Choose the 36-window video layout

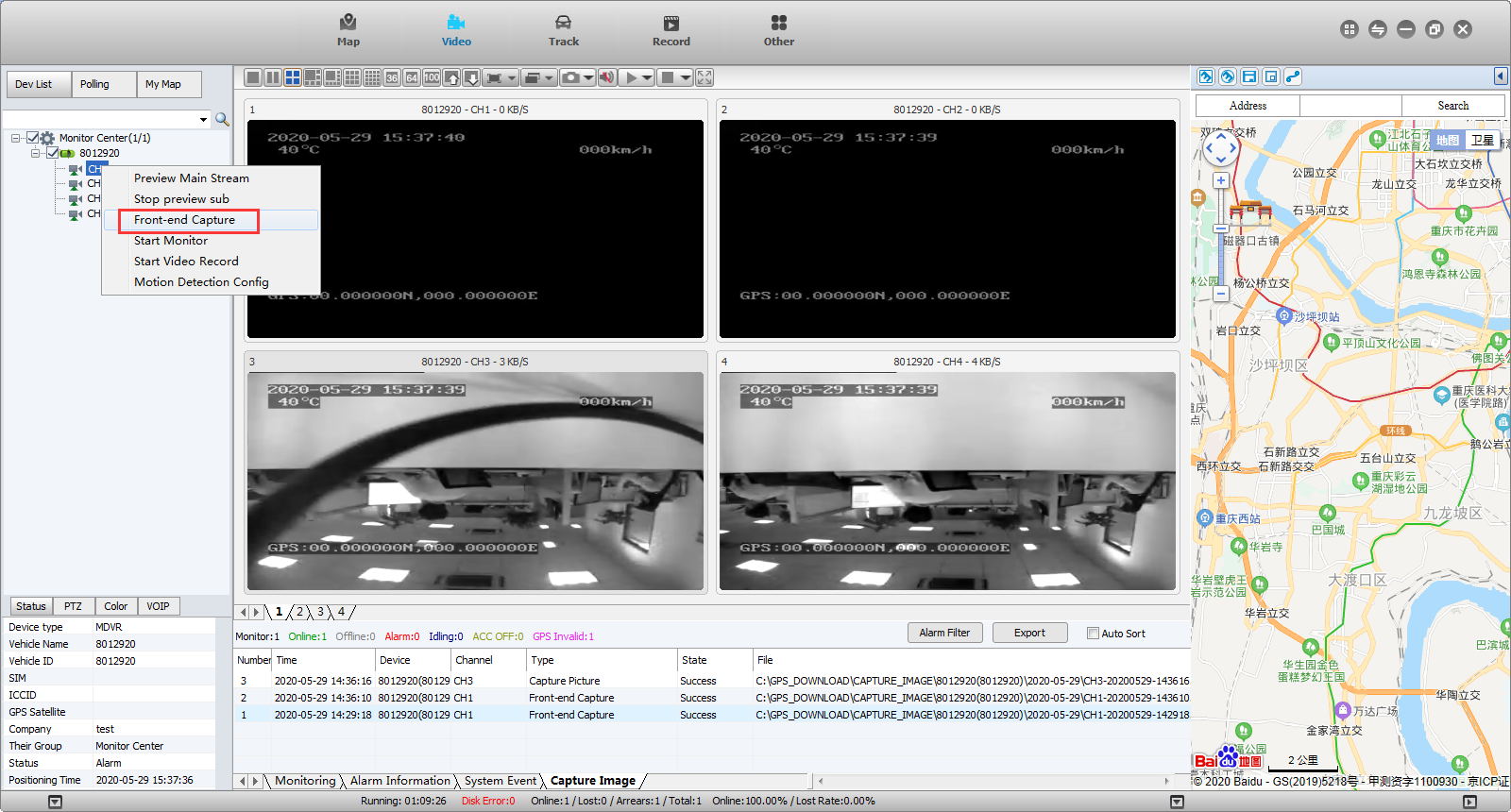(392, 77)
